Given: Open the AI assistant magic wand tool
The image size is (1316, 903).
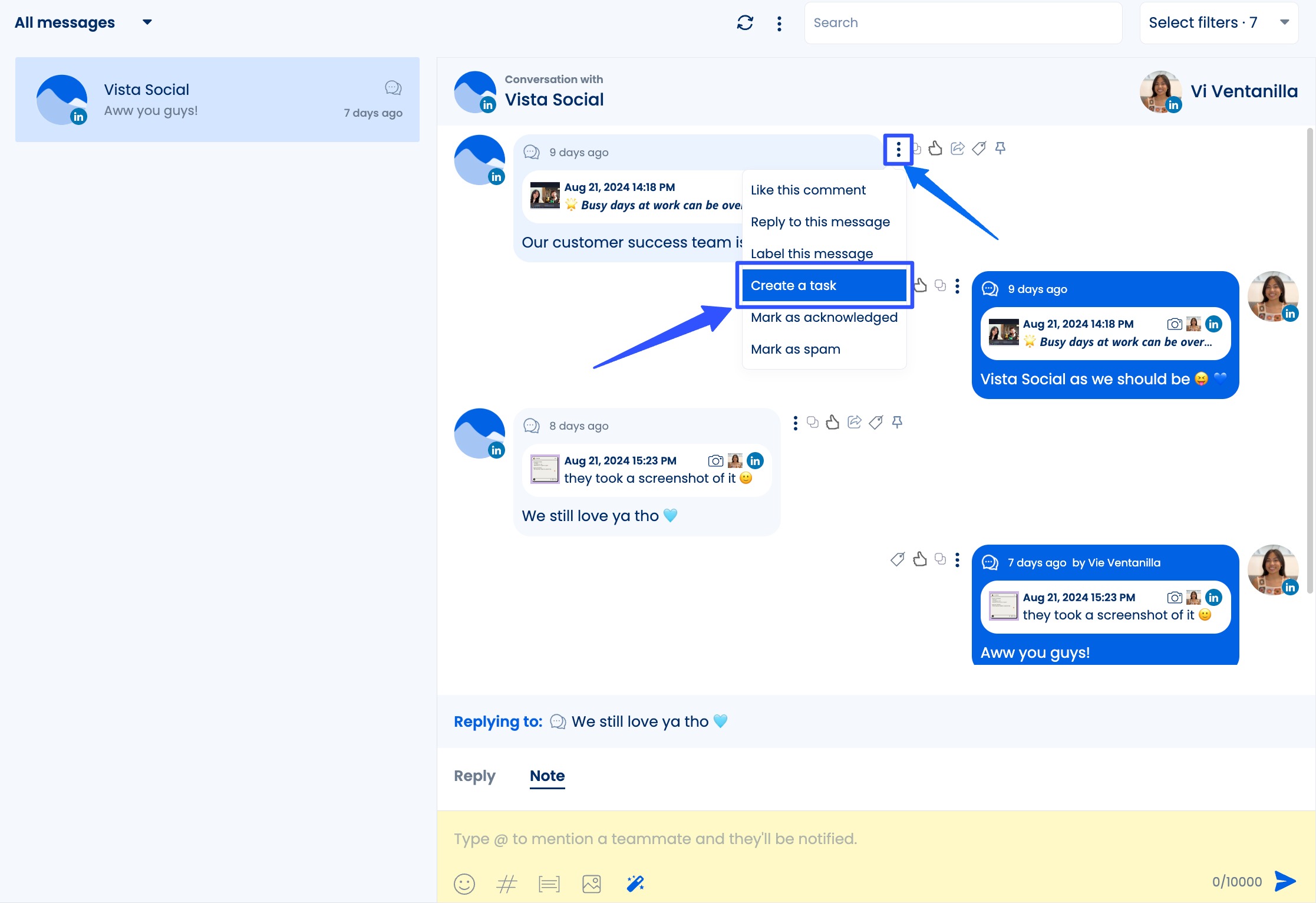Looking at the screenshot, I should coord(635,883).
